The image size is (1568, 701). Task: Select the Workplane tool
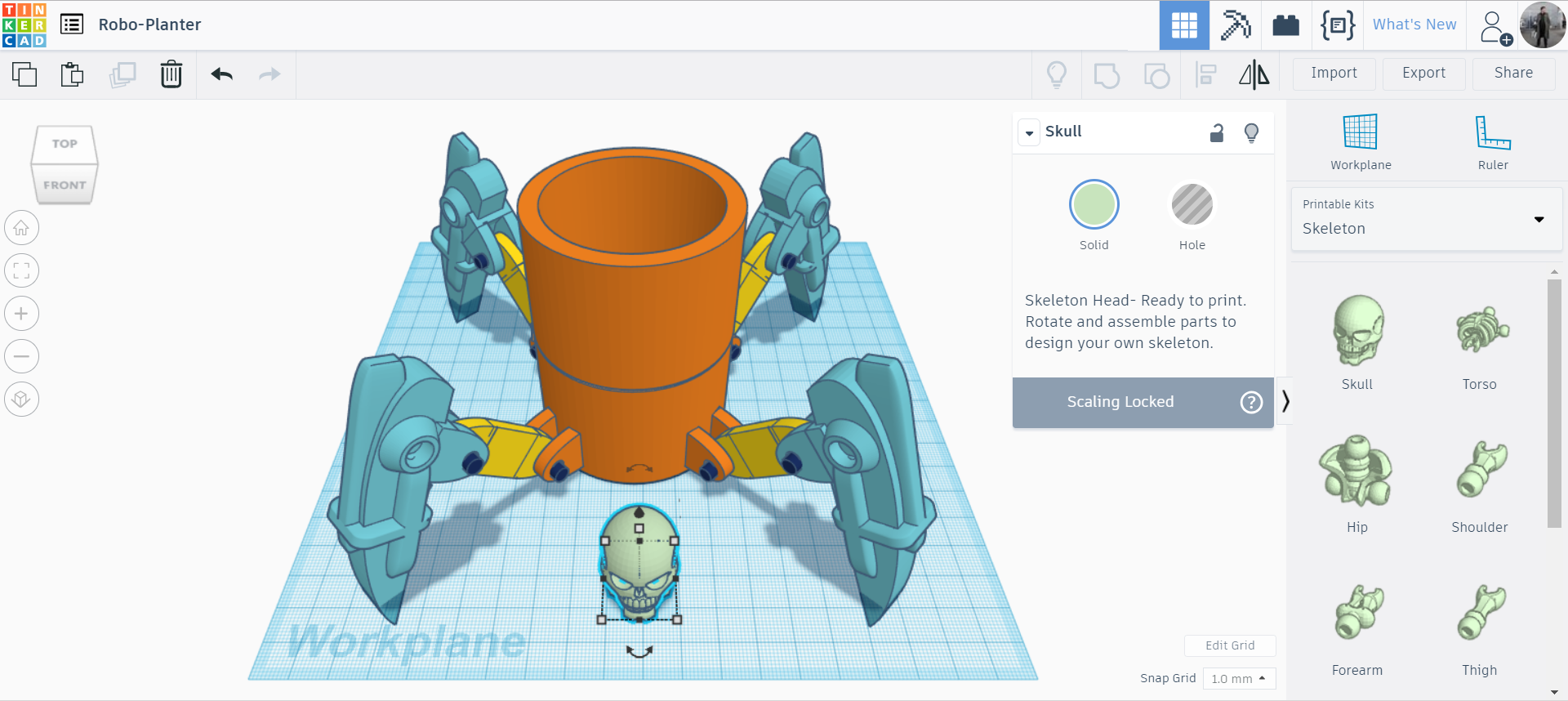[x=1361, y=142]
